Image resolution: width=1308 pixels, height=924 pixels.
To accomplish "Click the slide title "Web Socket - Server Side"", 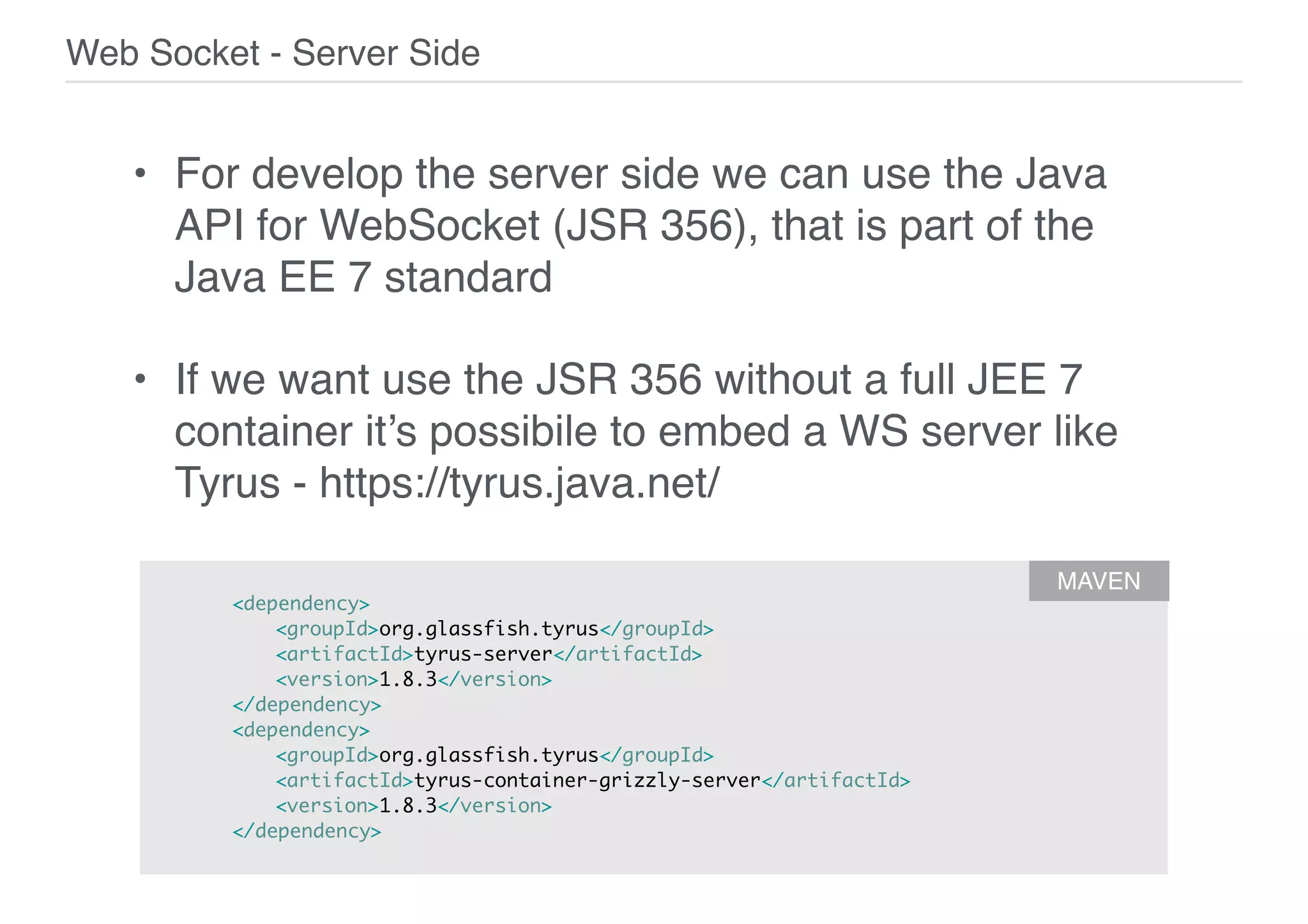I will pos(273,53).
